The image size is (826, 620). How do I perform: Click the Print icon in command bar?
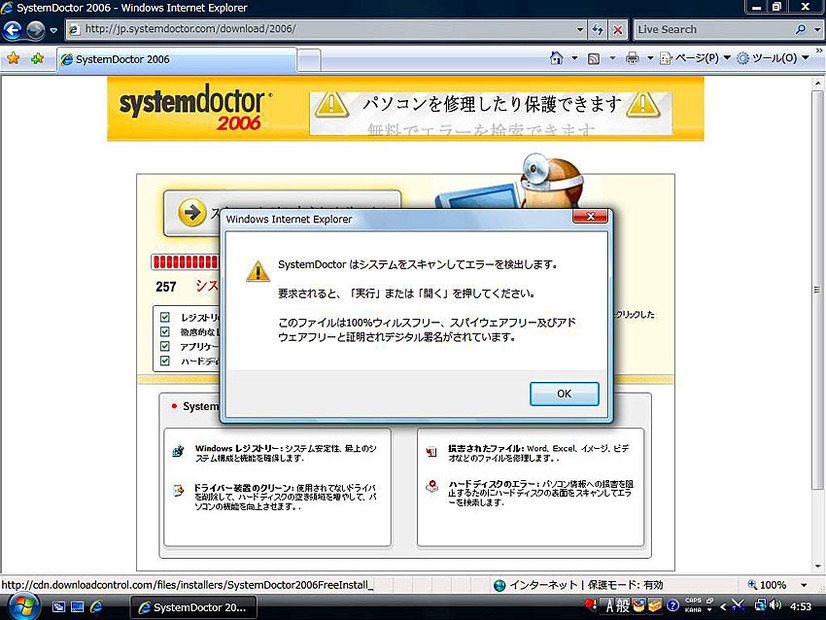[x=632, y=58]
